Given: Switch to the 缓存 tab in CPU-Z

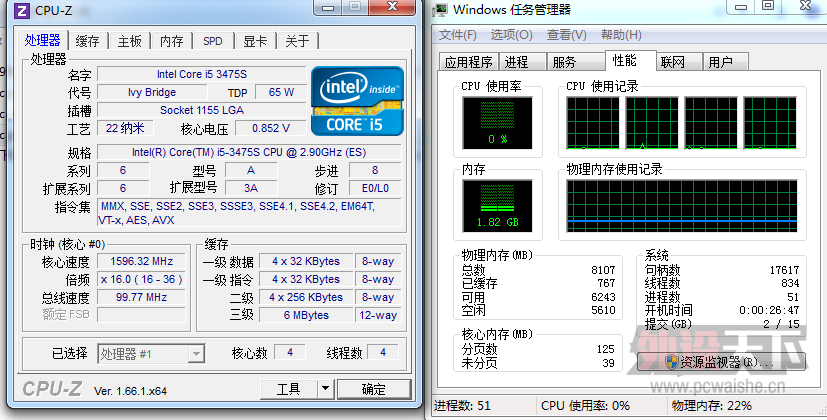Looking at the screenshot, I should coord(88,41).
